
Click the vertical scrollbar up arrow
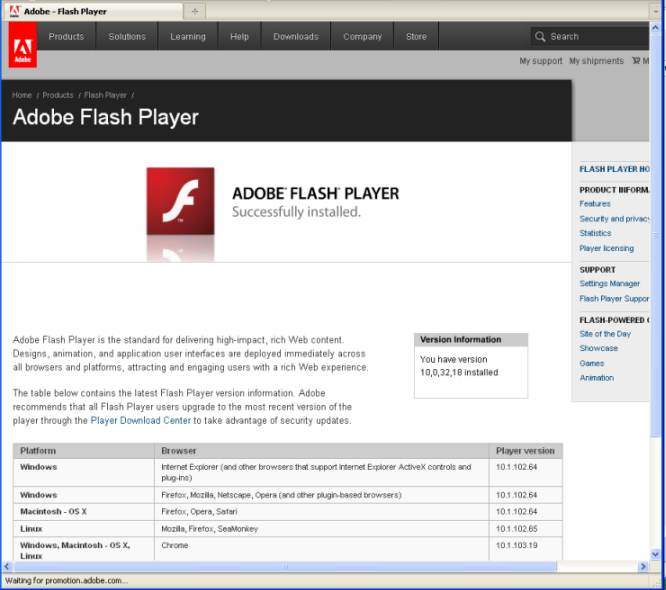[655, 28]
